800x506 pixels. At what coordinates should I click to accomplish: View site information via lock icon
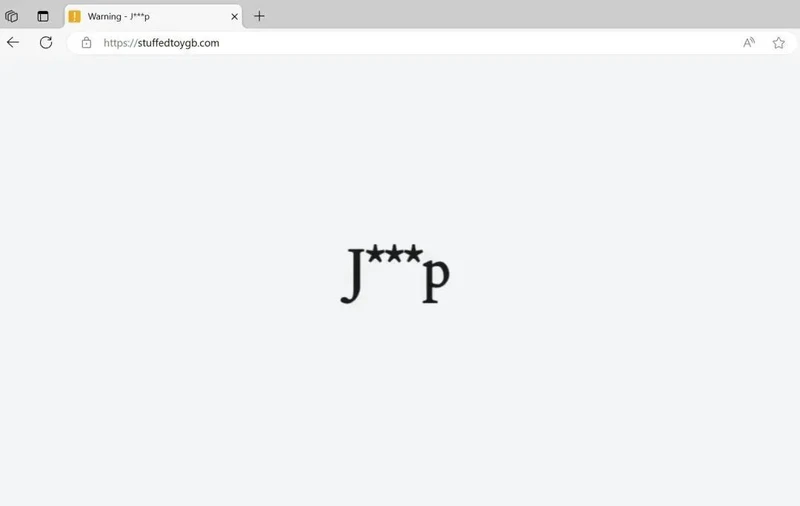[86, 43]
